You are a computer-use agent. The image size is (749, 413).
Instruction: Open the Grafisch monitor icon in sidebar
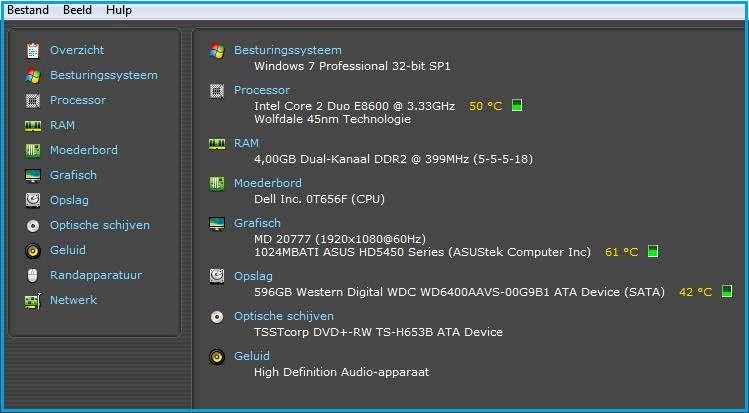coord(32,175)
